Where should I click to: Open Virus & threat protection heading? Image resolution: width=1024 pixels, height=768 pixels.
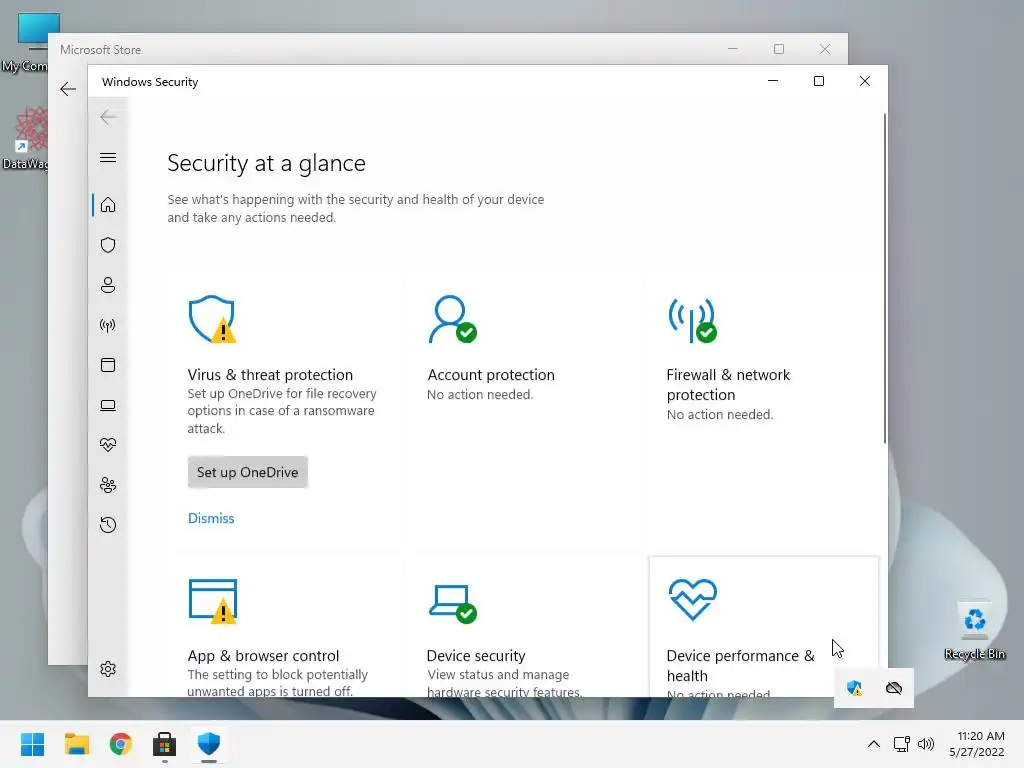[270, 375]
